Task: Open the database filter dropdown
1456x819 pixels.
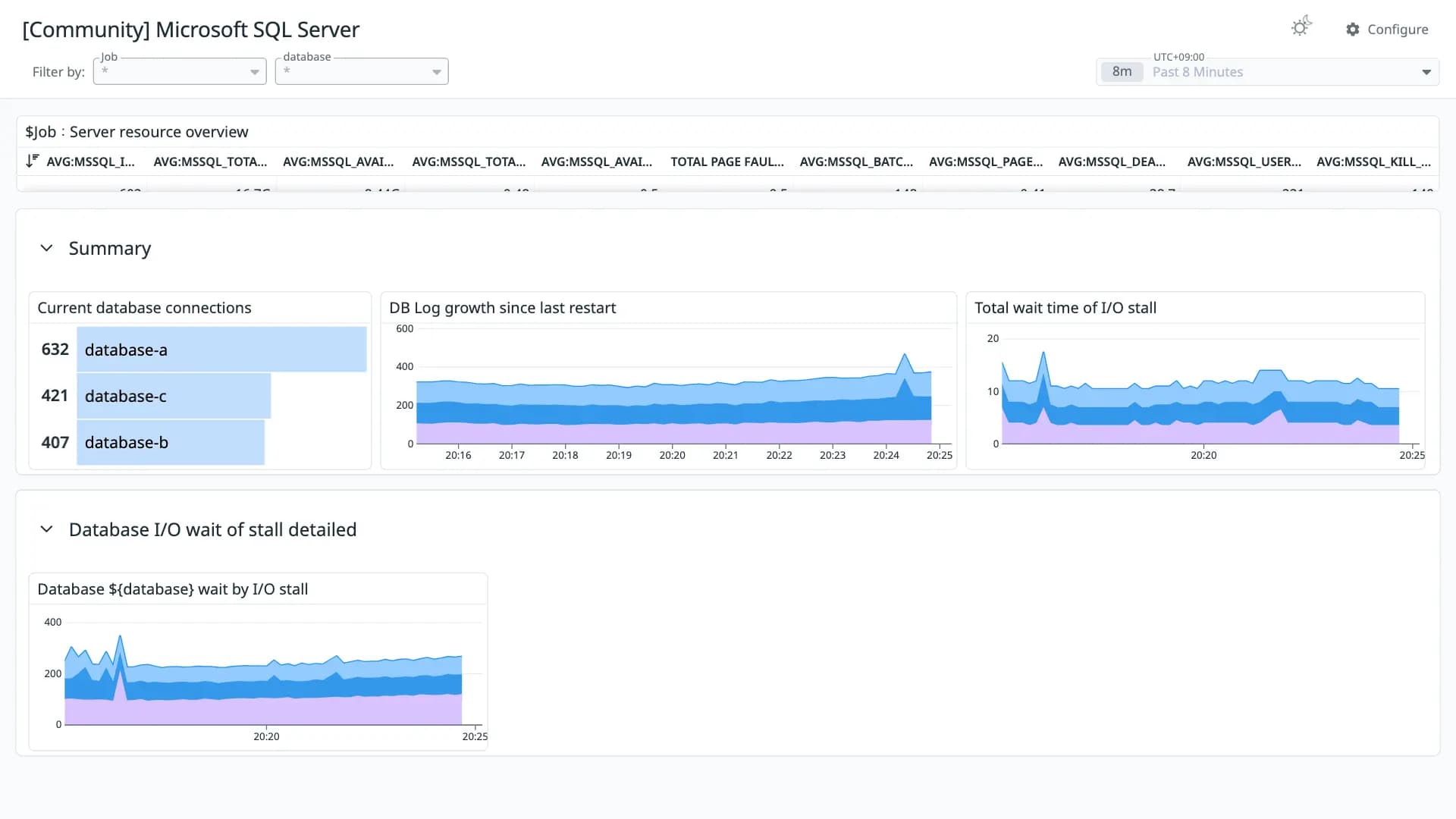Action: coord(362,71)
